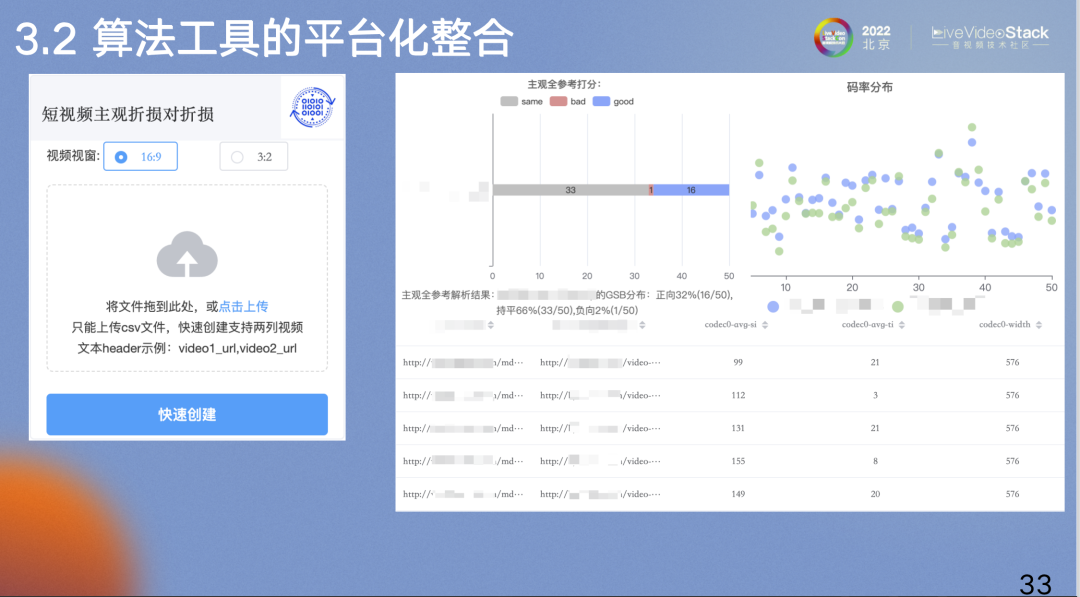Screen dimensions: 1080x597
Task: Click the 点击上传 upload link
Action: coord(243,306)
